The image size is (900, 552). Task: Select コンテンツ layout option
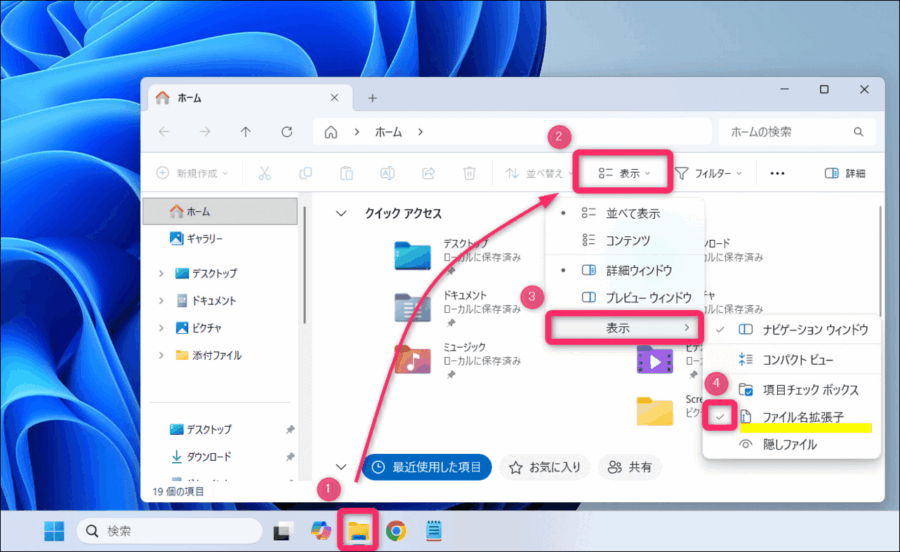coord(624,240)
